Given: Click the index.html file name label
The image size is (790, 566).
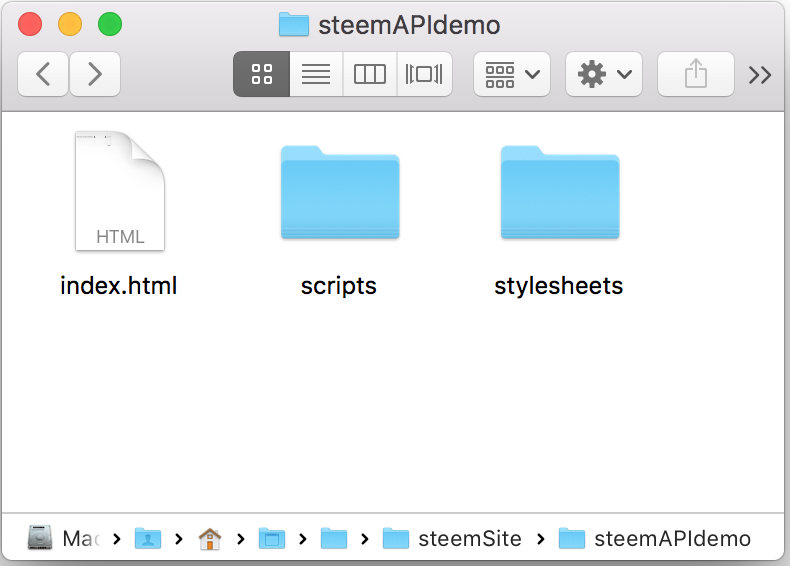Looking at the screenshot, I should point(118,286).
